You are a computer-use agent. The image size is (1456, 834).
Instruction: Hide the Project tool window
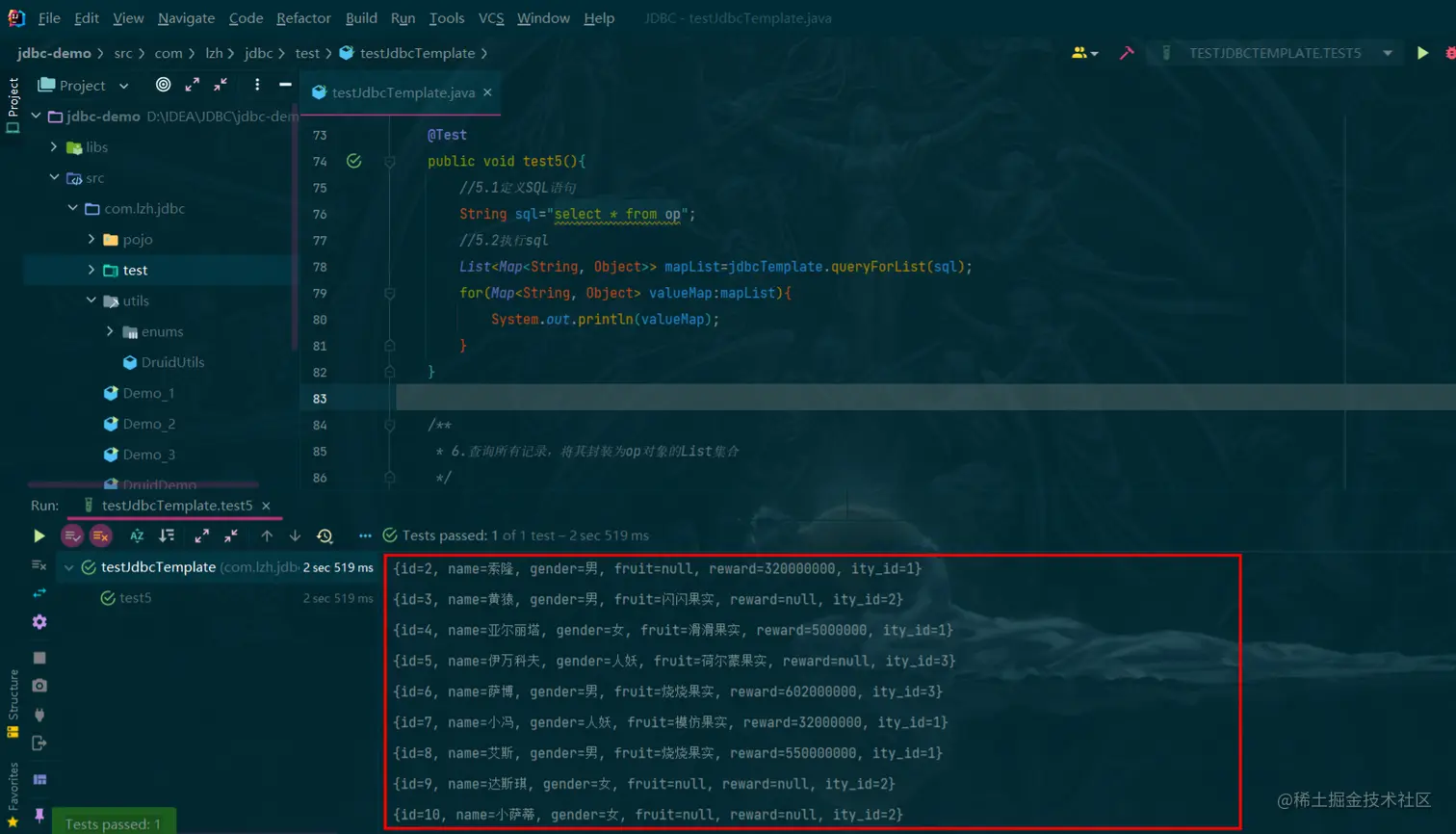pos(285,85)
